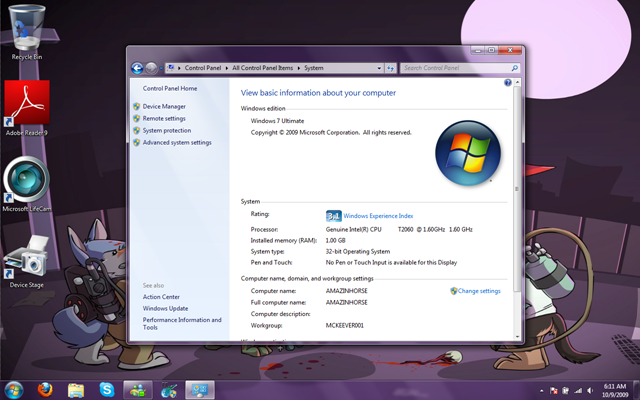
Task: Open Windows Update link
Action: click(165, 309)
